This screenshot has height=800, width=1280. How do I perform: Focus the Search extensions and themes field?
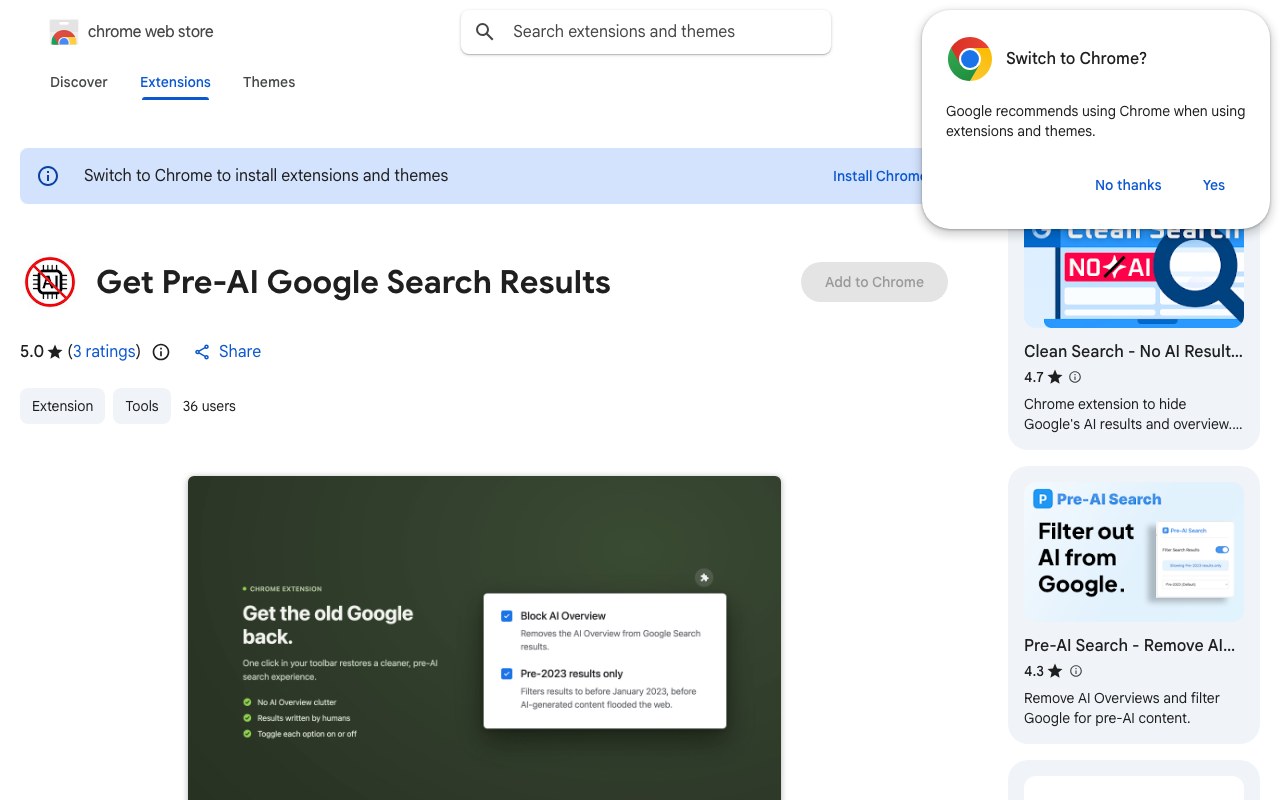(646, 32)
